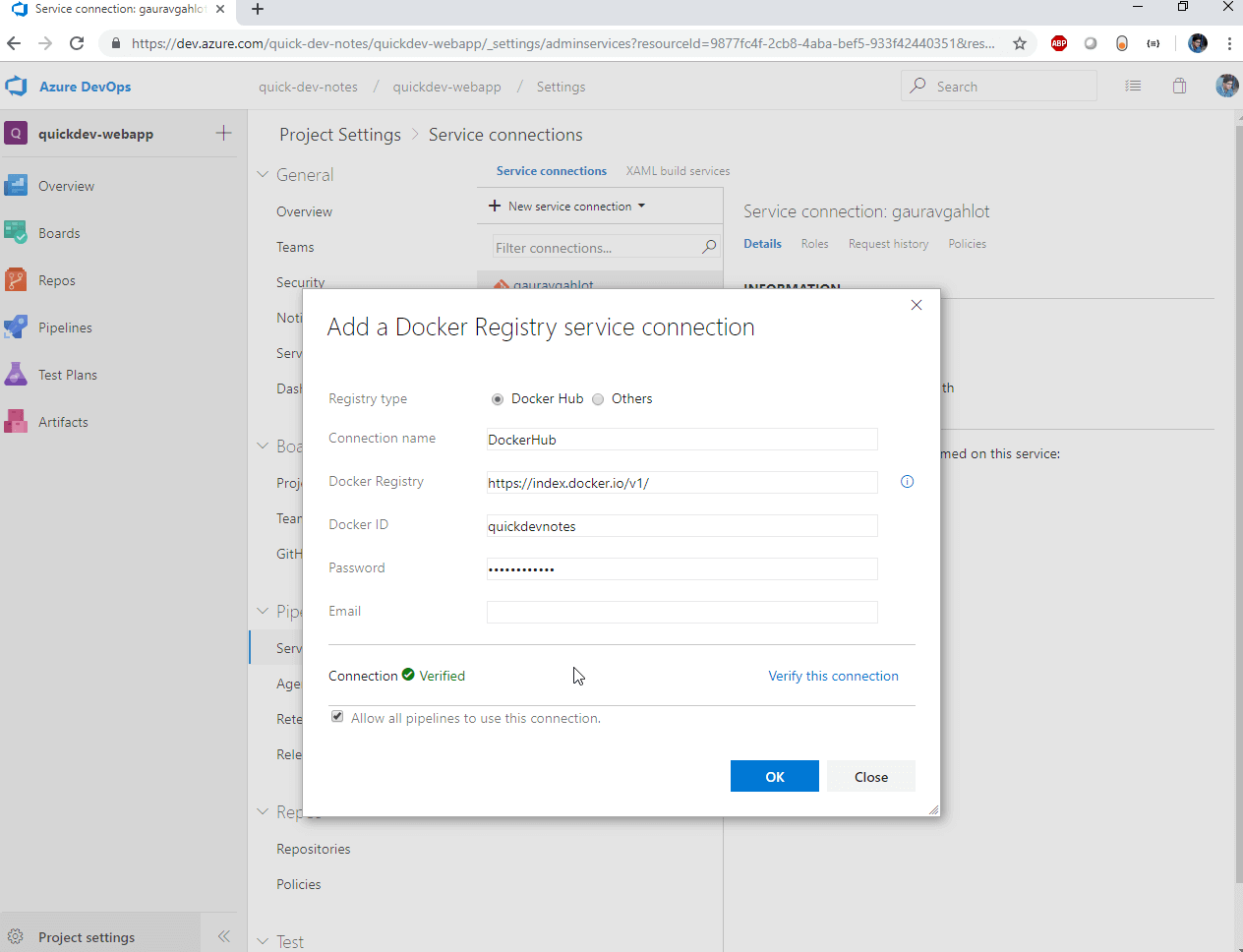Open Overview hub icon in sidebar
The height and width of the screenshot is (952, 1243).
tap(16, 186)
